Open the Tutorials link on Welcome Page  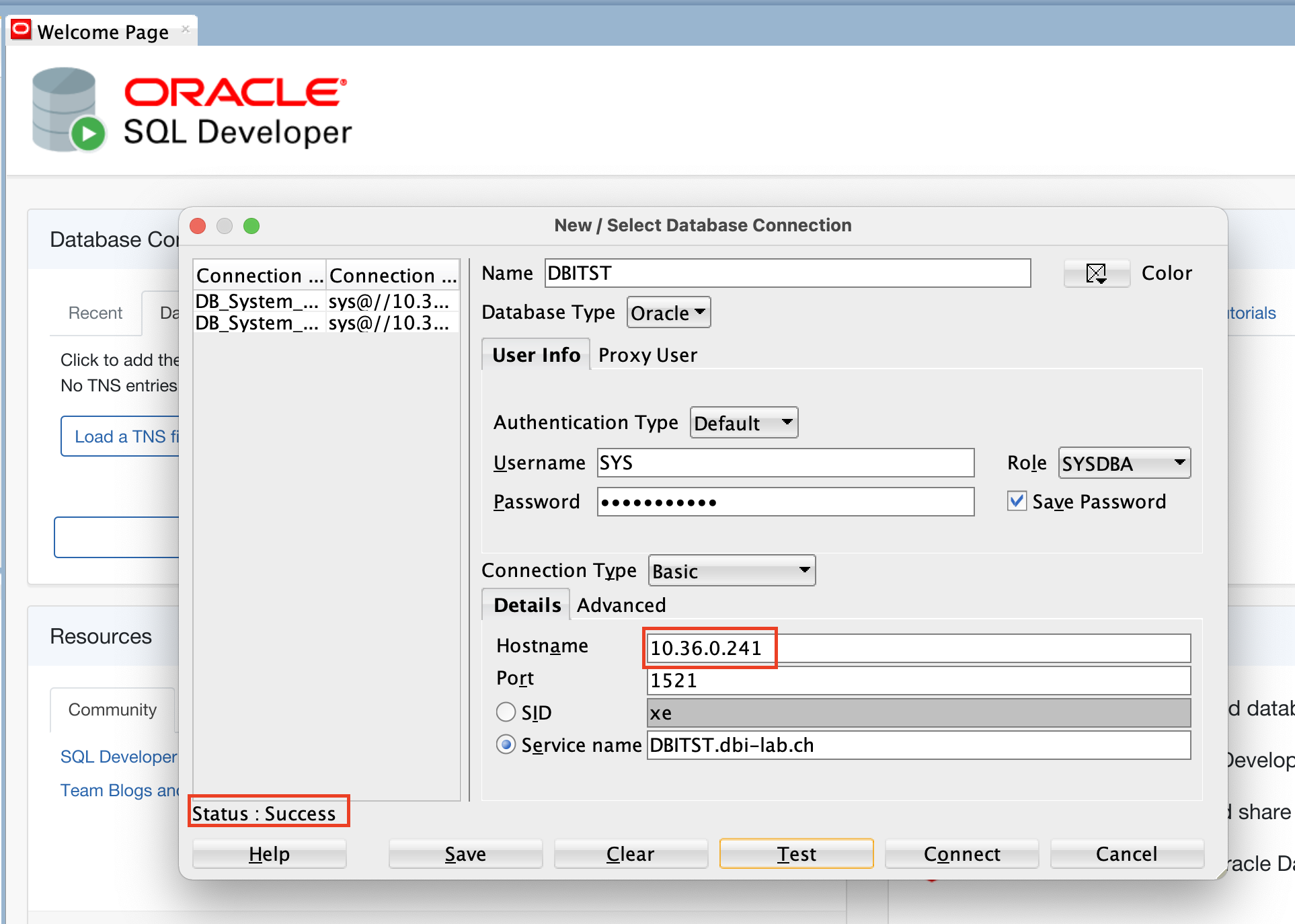pyautogui.click(x=1251, y=313)
